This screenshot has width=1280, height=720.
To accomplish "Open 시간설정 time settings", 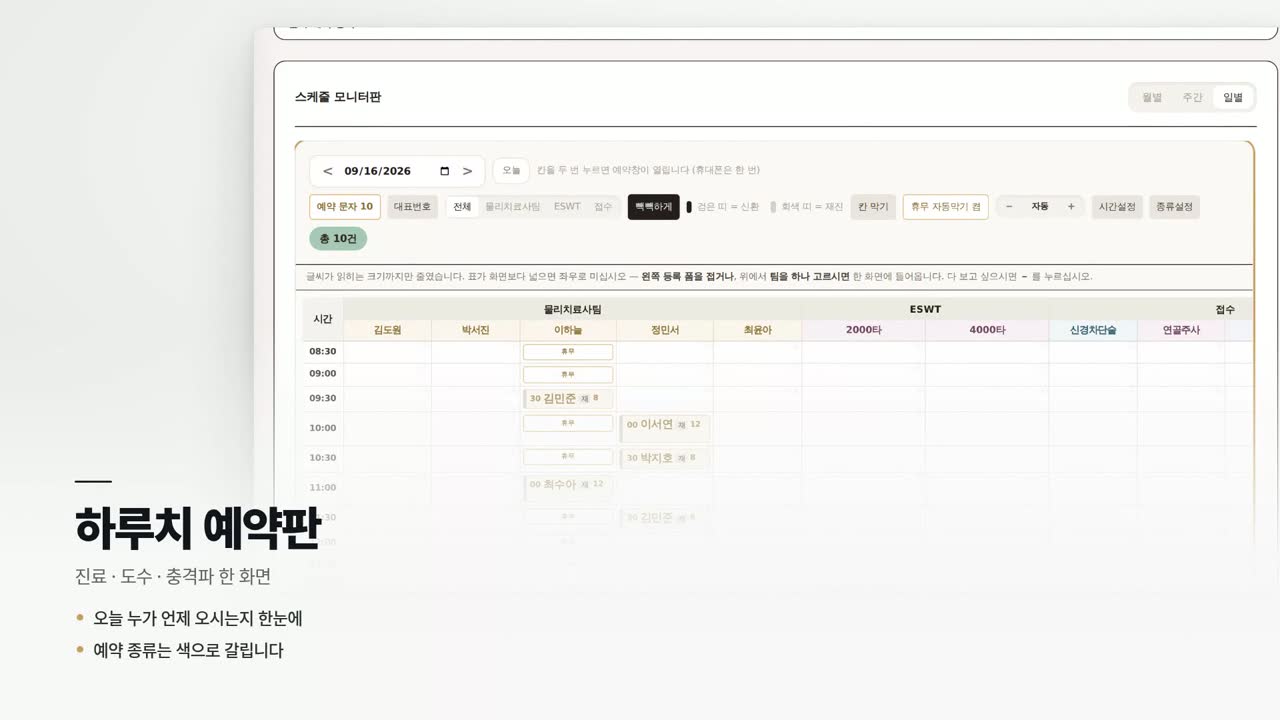I will (x=1117, y=207).
